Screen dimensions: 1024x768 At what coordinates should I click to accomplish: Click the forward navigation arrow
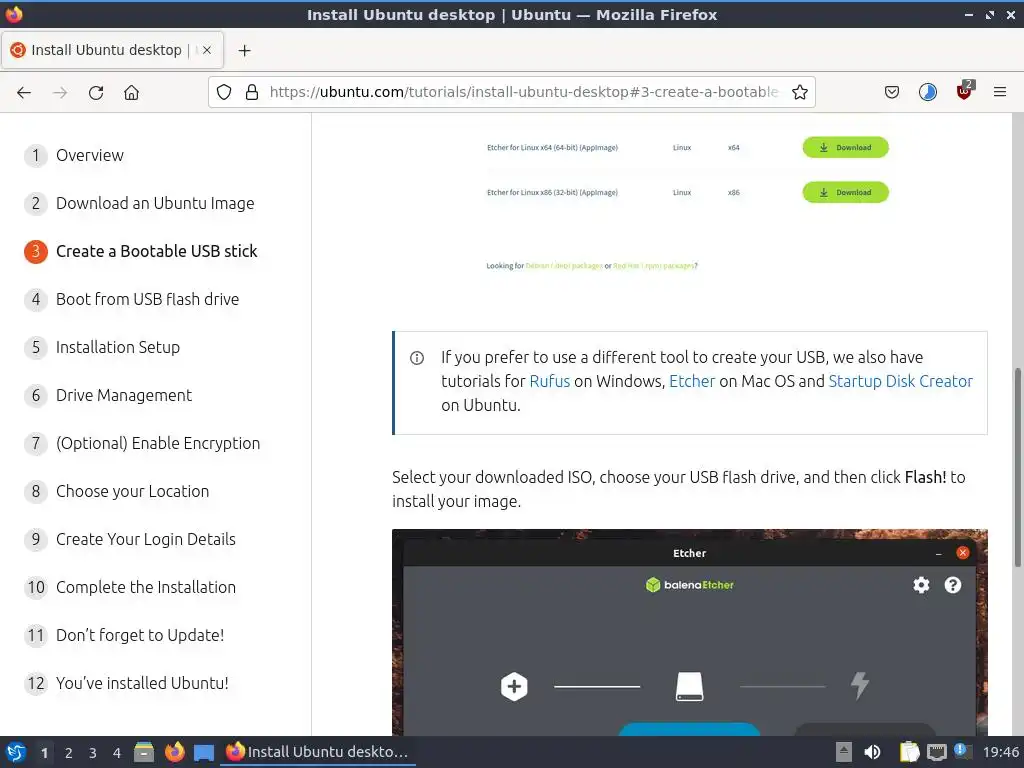pos(60,93)
